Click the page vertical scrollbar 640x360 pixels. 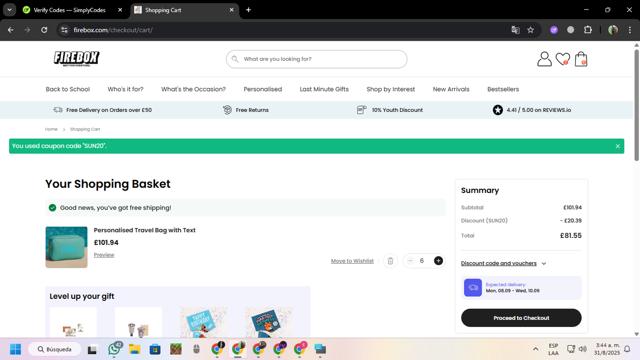(x=636, y=105)
